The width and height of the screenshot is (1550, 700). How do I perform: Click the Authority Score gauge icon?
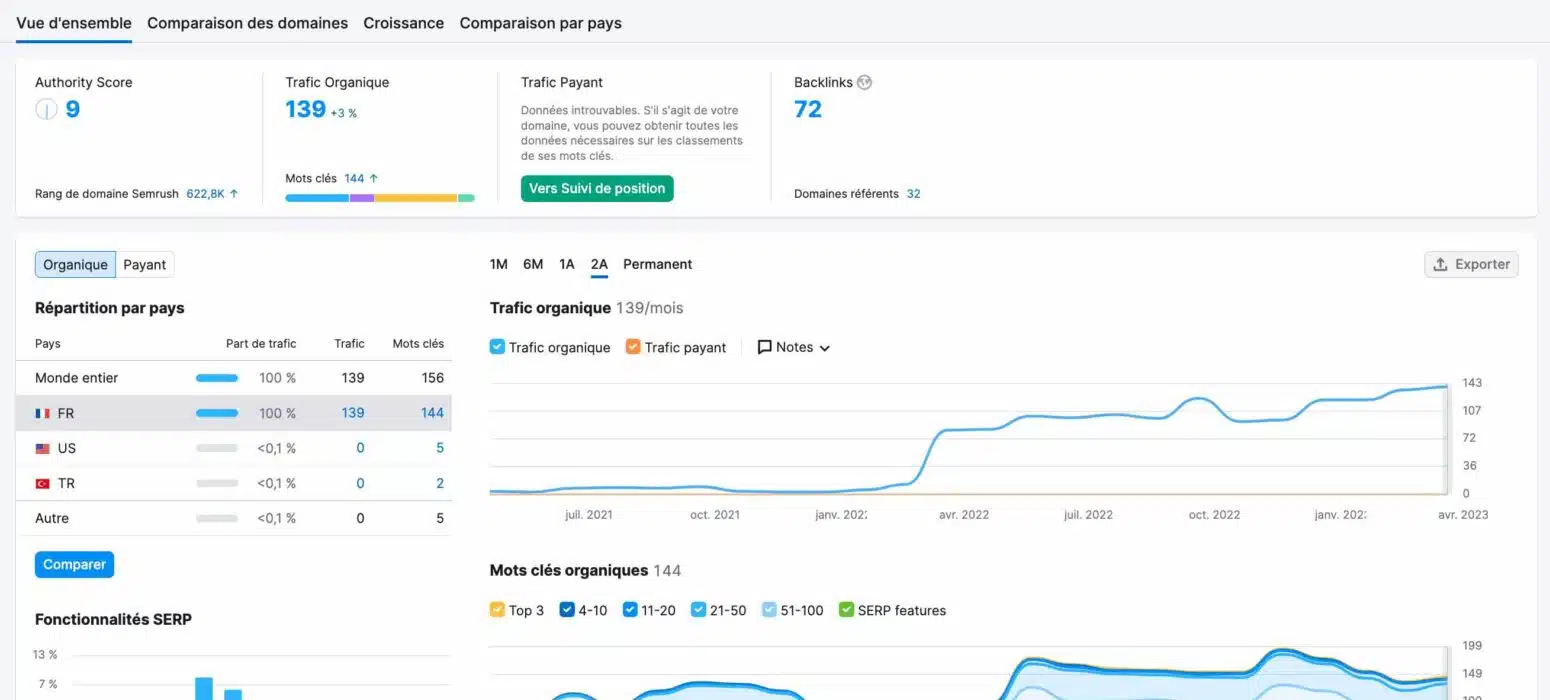coord(46,110)
